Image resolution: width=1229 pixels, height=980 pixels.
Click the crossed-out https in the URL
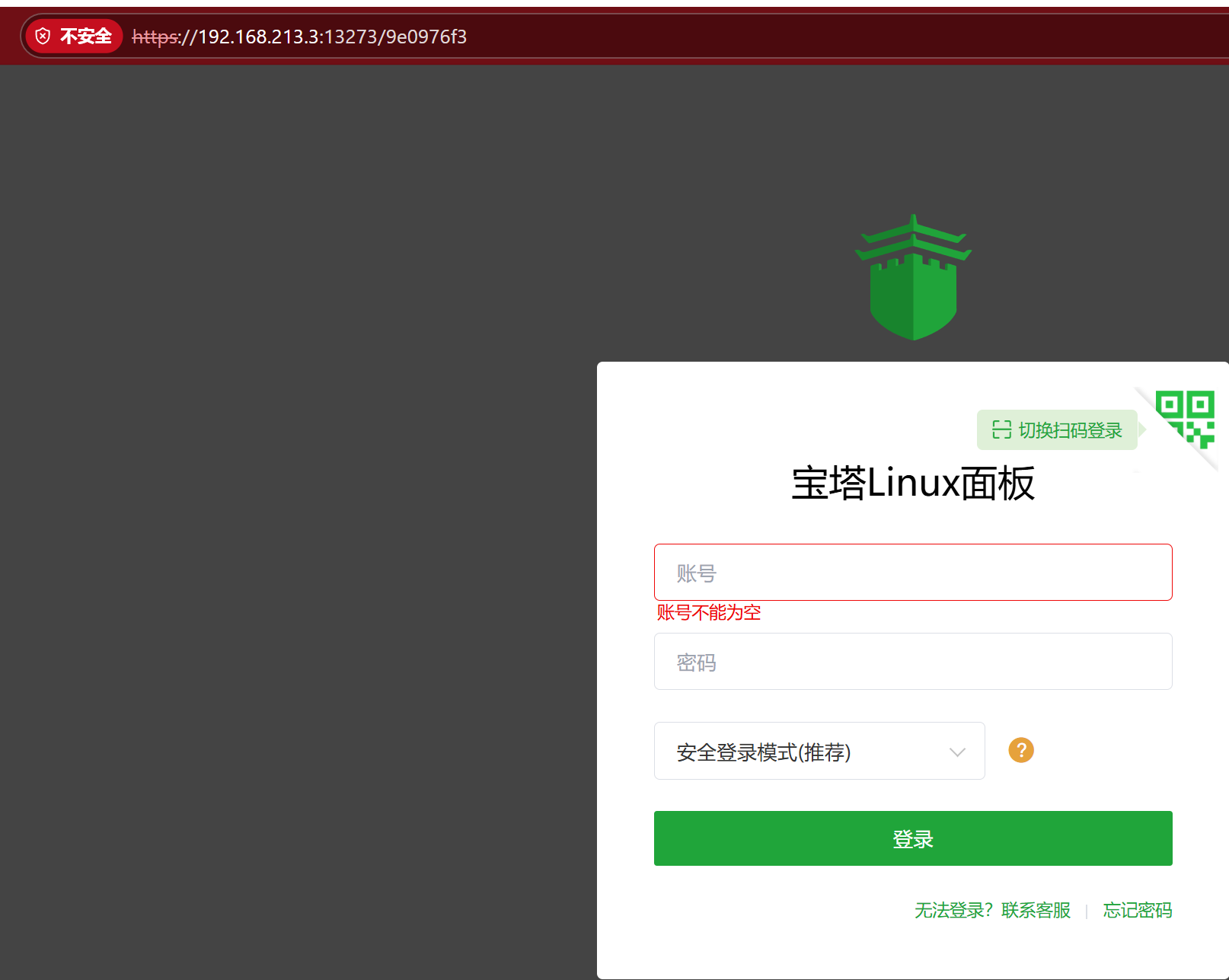(x=155, y=37)
